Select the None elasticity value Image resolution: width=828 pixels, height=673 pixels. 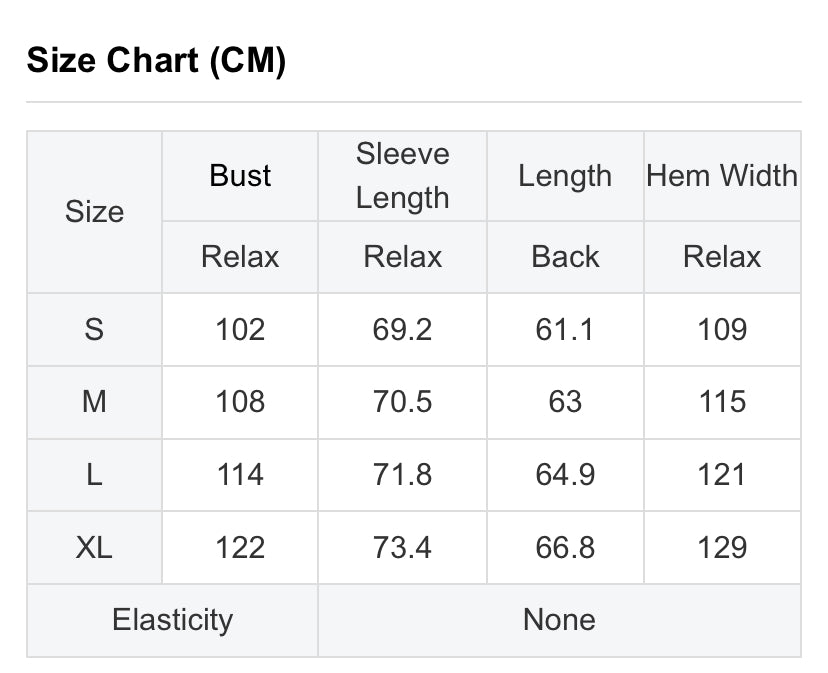click(559, 620)
